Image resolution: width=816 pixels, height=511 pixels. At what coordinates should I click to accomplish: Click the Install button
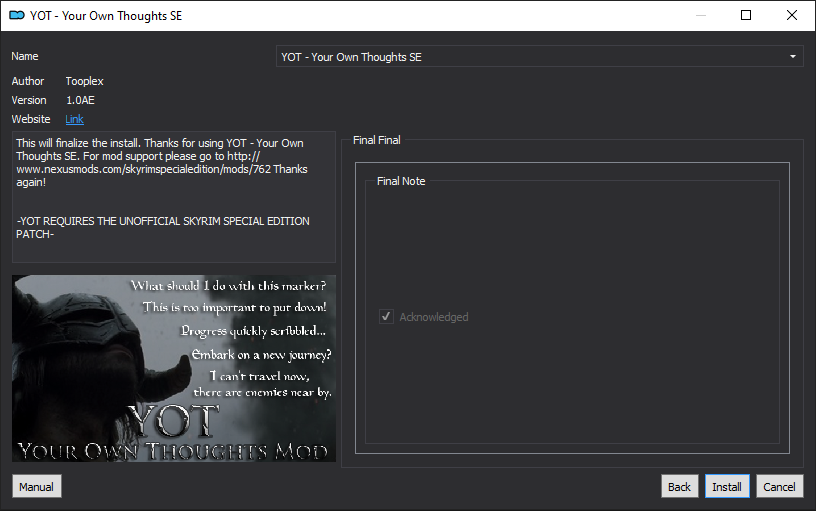(x=727, y=486)
